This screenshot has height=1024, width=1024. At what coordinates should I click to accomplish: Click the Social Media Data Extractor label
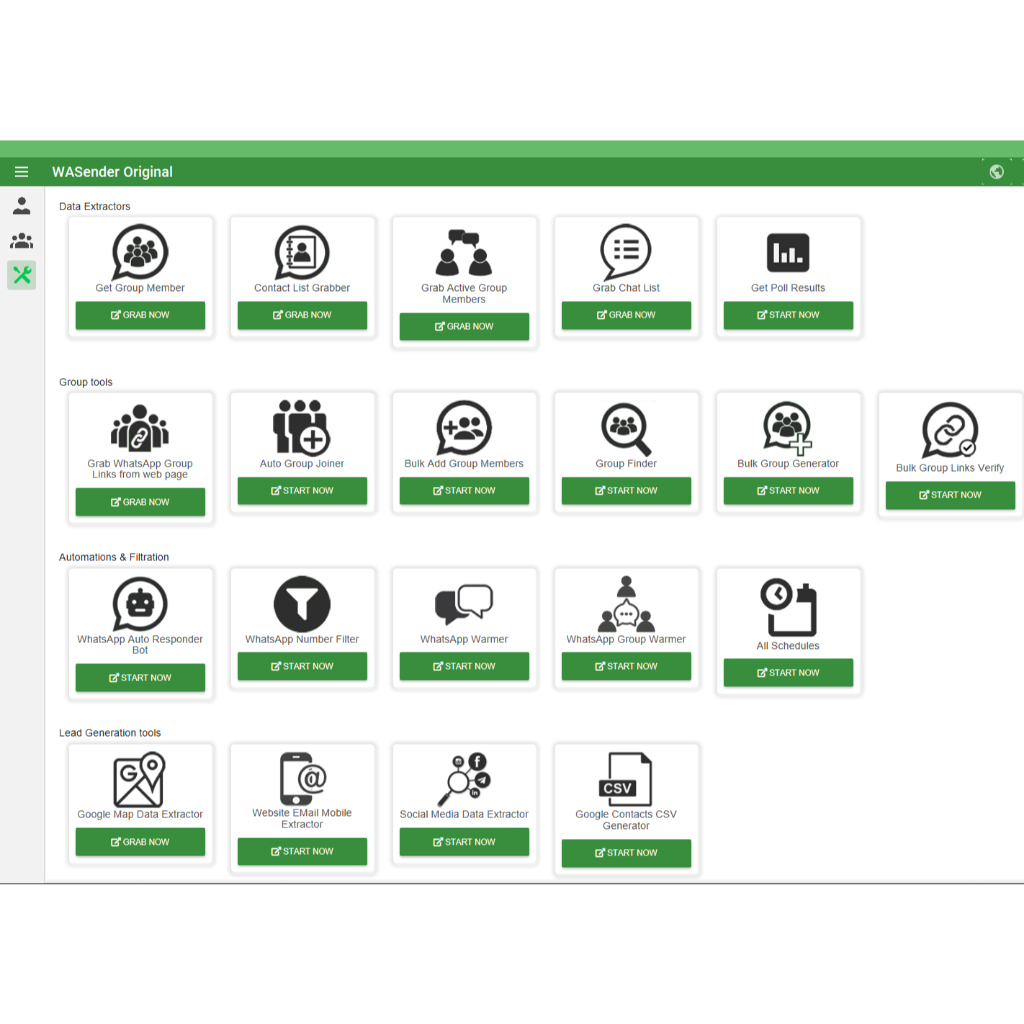pyautogui.click(x=464, y=814)
